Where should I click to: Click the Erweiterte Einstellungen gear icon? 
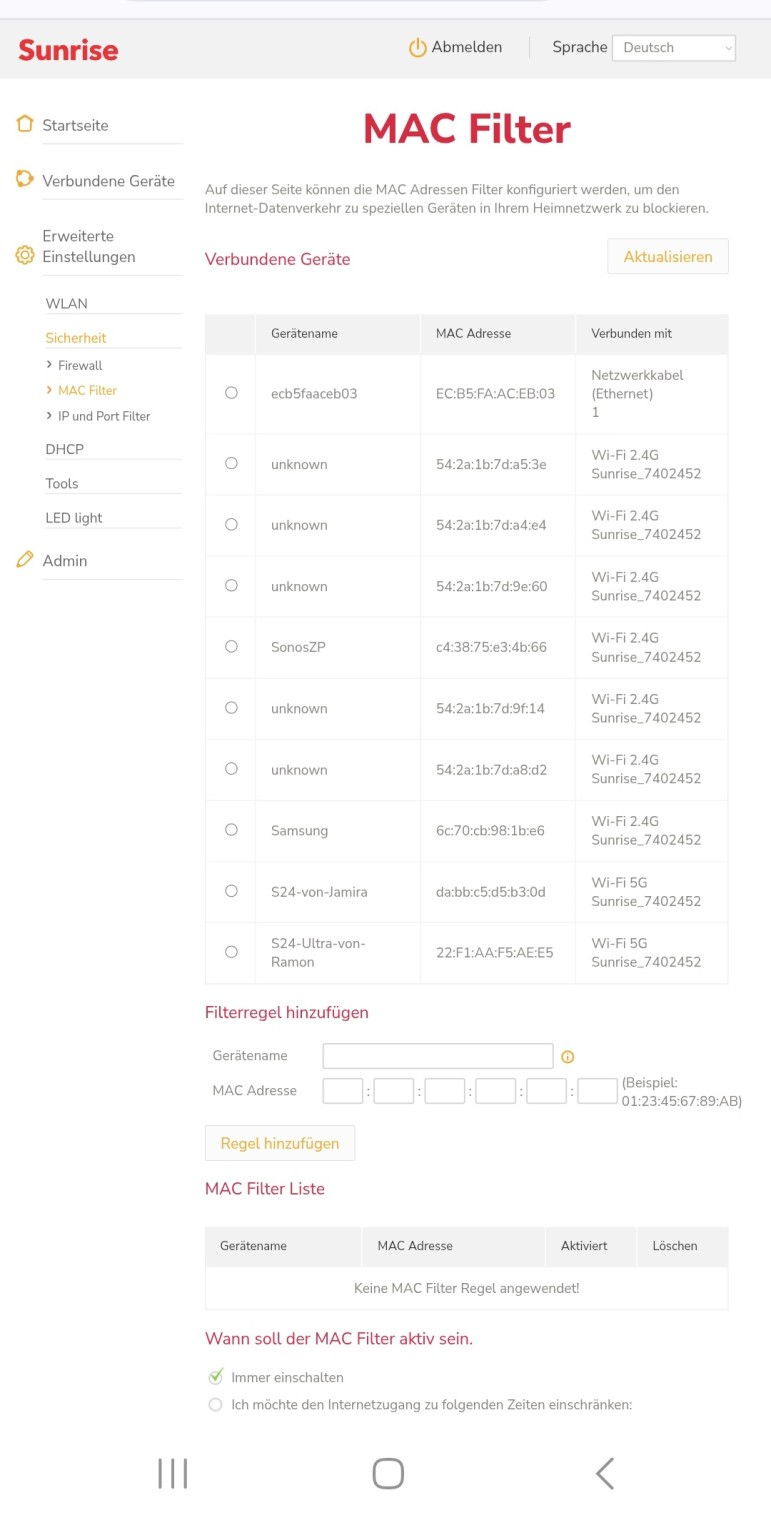25,256
